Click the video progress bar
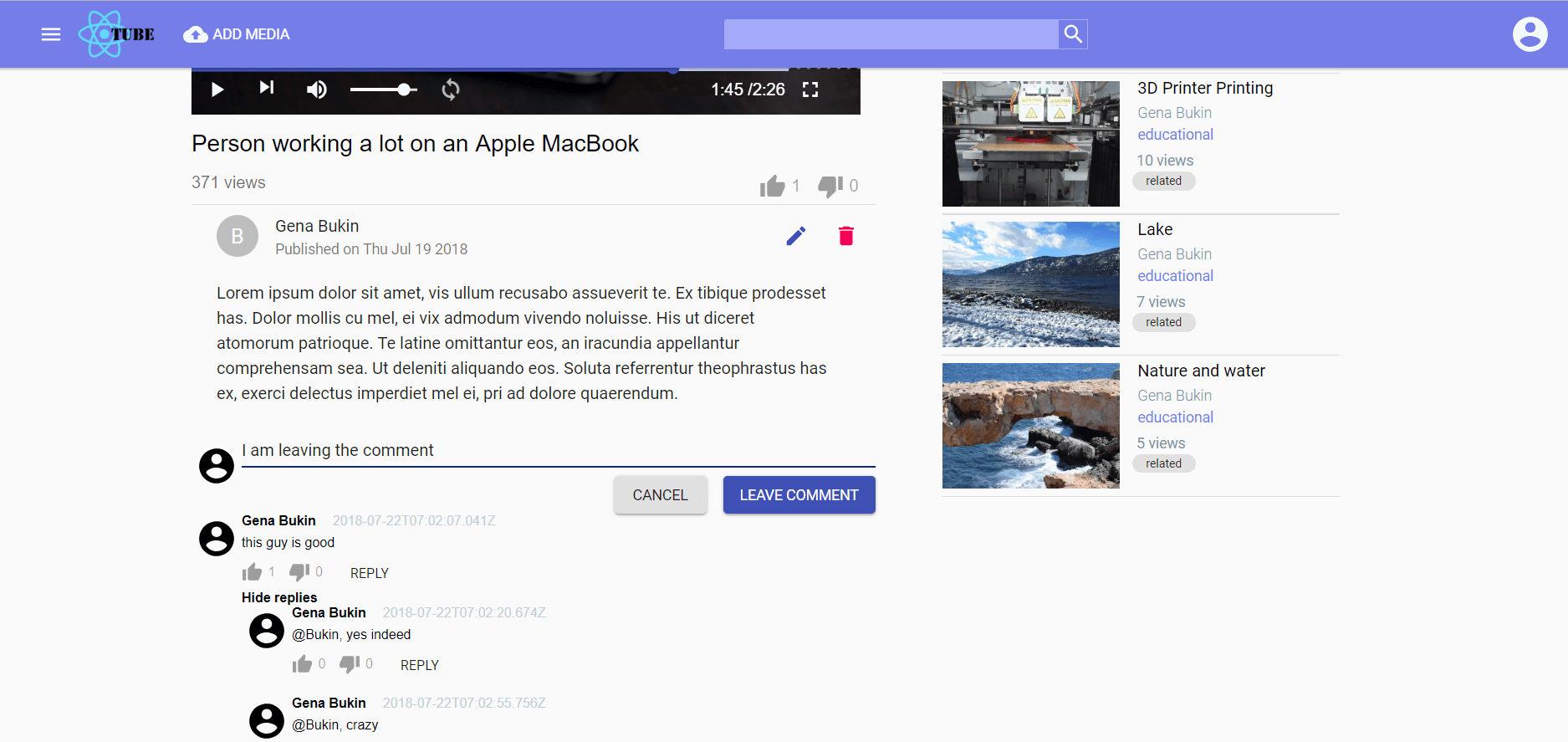1568x742 pixels. 526,69
